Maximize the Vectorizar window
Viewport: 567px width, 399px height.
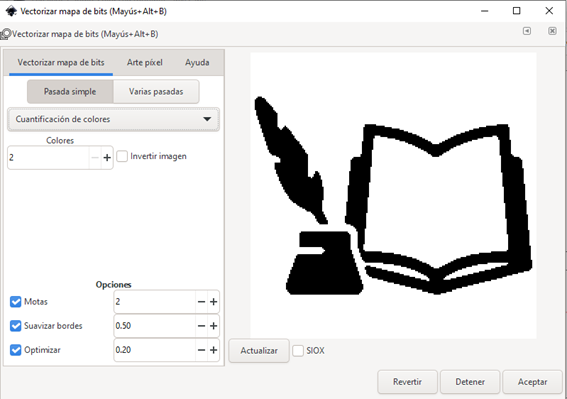517,11
